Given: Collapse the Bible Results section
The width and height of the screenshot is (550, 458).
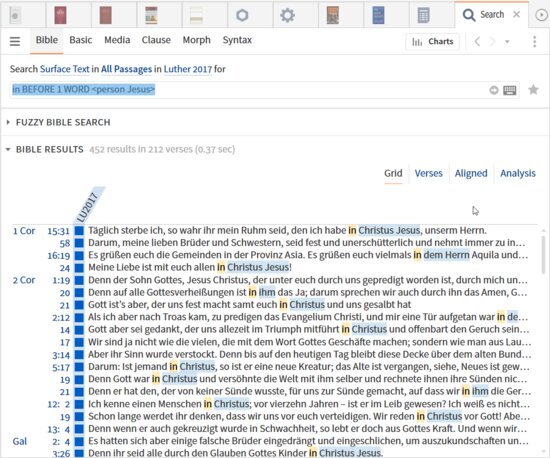Looking at the screenshot, I should (x=8, y=149).
